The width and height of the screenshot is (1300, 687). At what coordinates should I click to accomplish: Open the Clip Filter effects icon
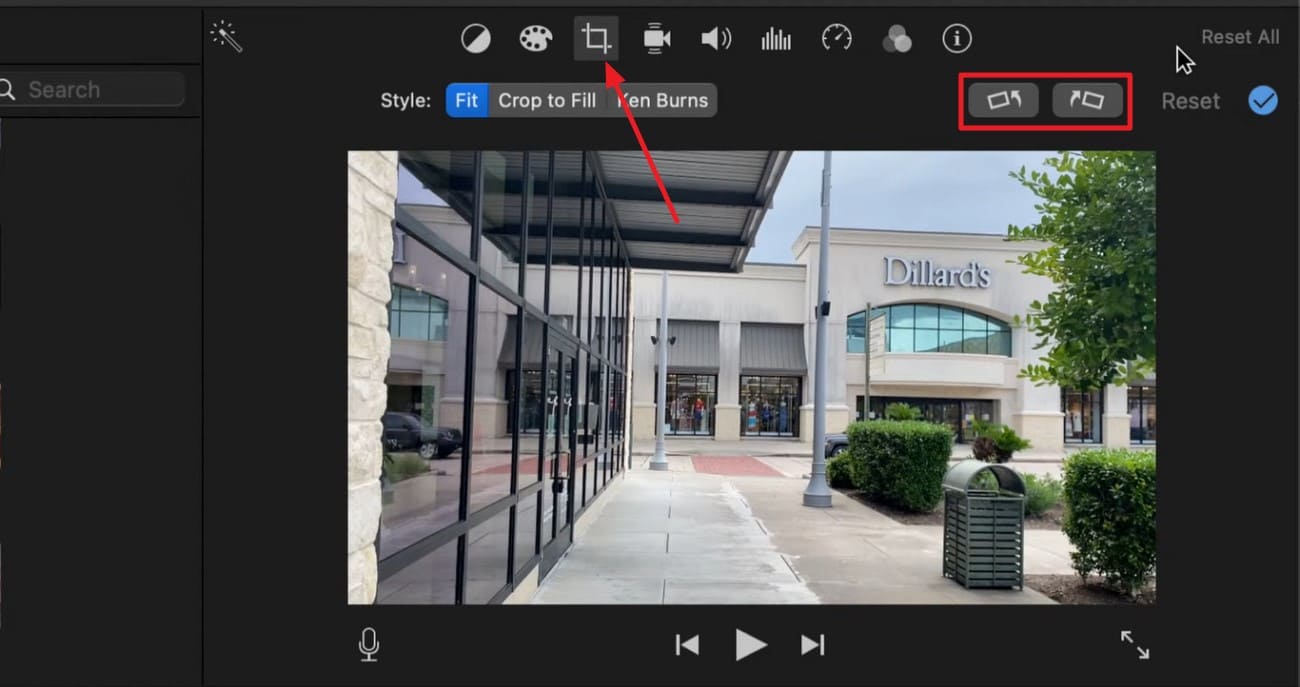coord(897,38)
